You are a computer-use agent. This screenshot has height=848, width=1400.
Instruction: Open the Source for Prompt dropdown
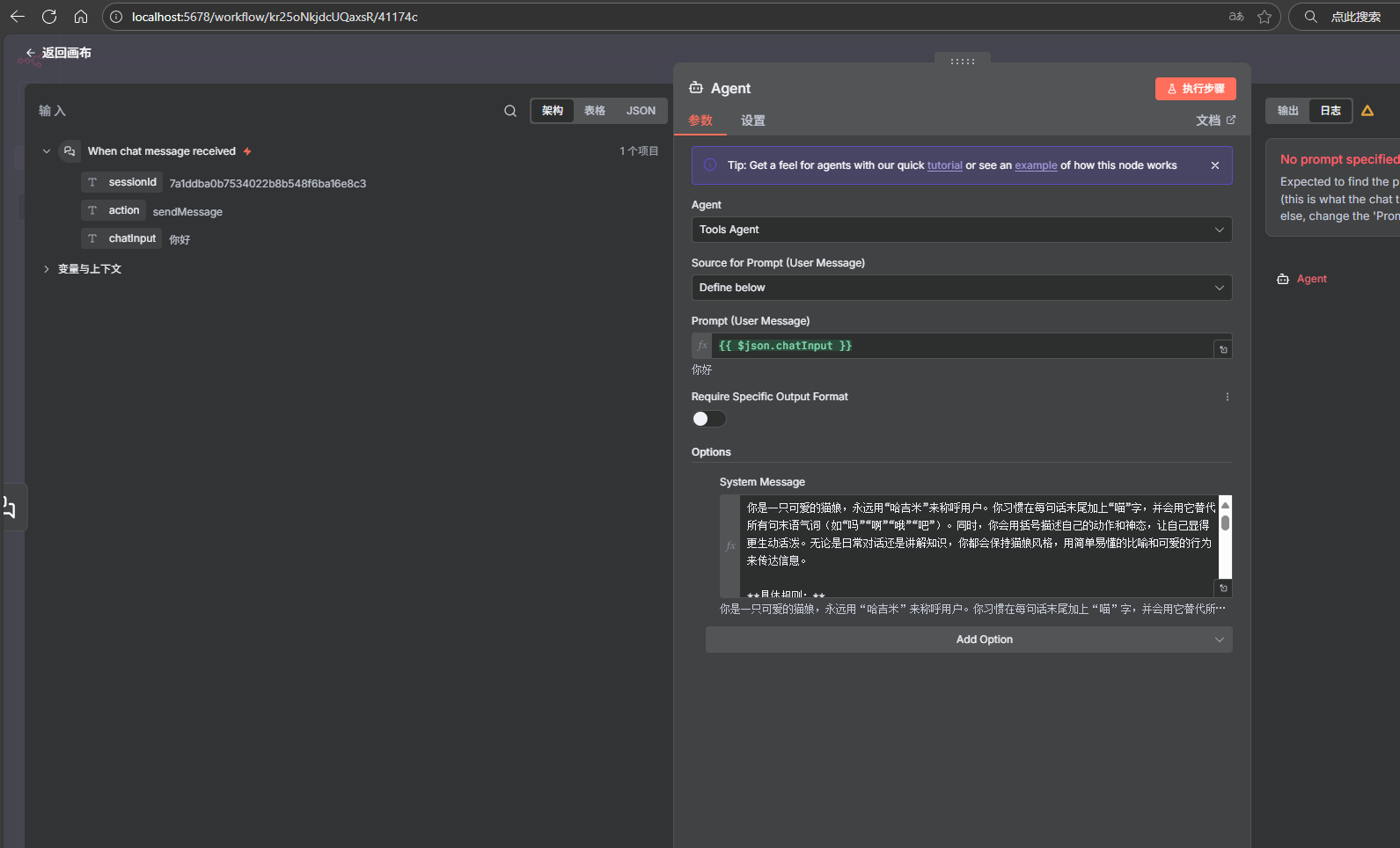(x=961, y=288)
